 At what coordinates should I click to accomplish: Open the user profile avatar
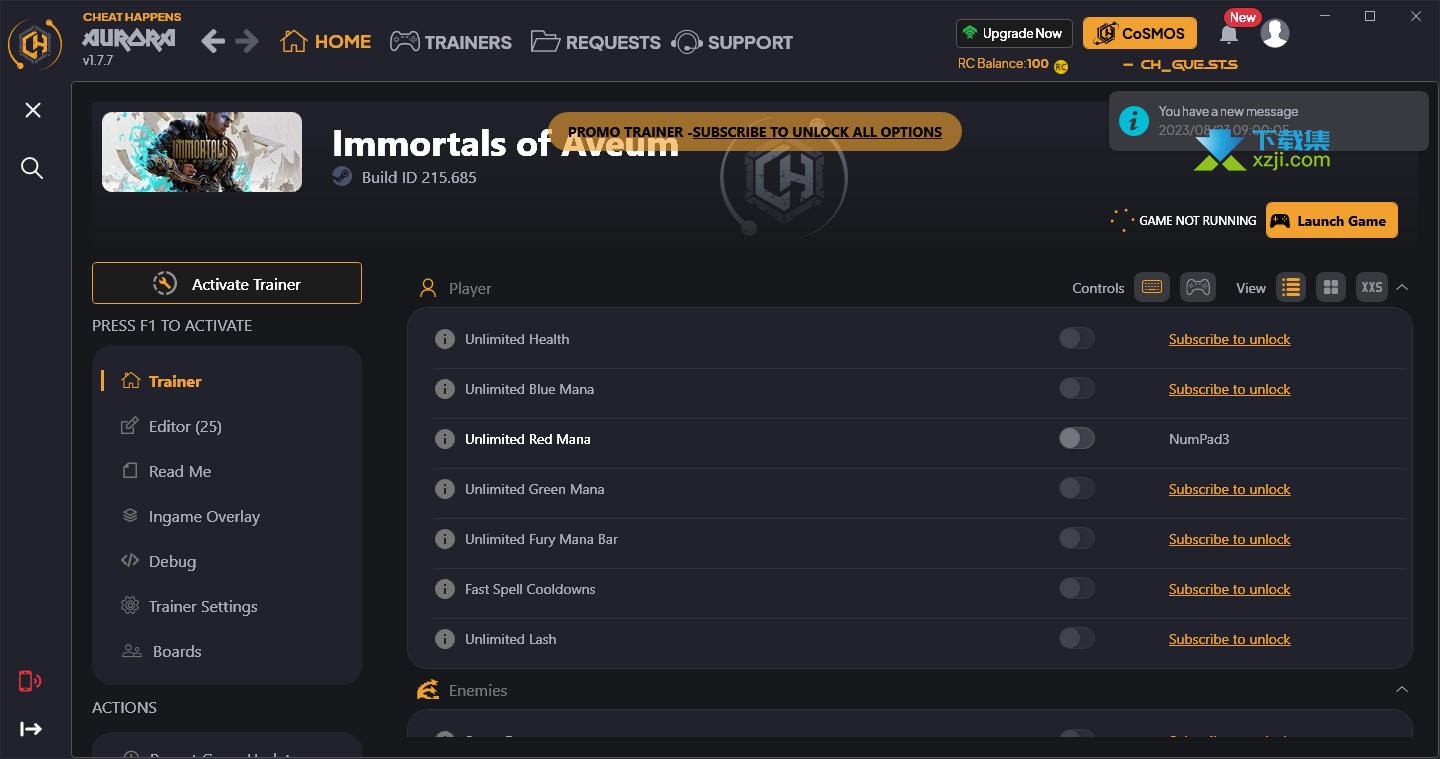tap(1274, 33)
